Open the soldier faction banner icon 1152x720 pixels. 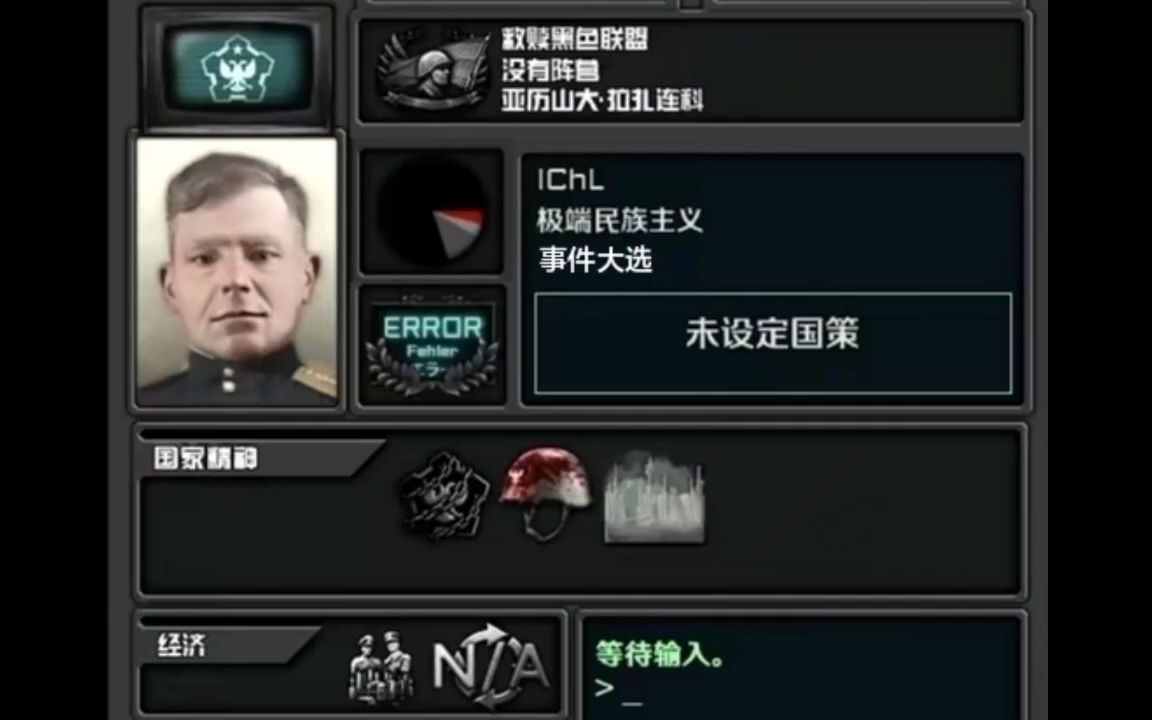(x=433, y=70)
